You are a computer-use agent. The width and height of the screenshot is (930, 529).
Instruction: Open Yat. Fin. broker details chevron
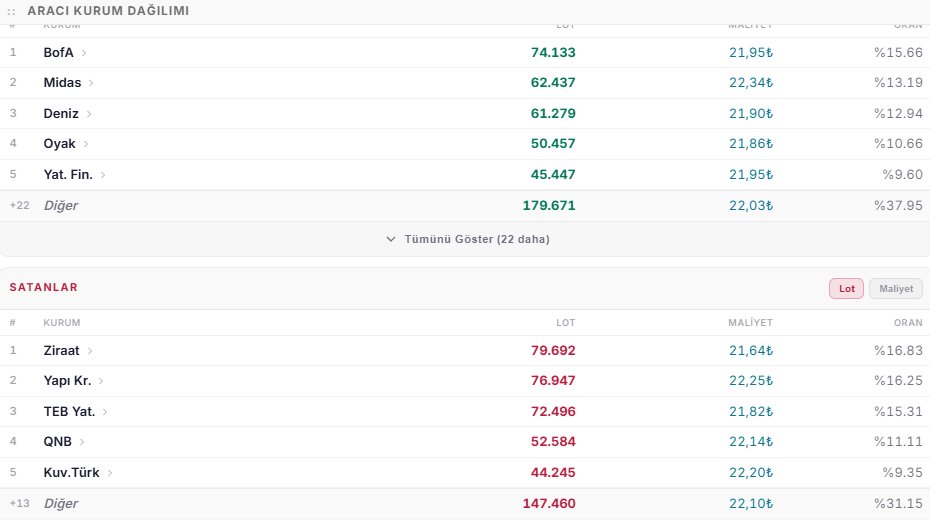click(x=103, y=175)
